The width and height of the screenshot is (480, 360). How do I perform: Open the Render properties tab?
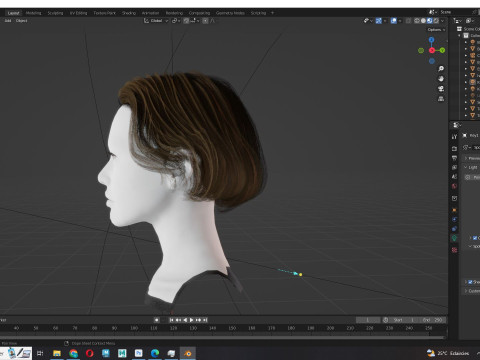point(454,149)
